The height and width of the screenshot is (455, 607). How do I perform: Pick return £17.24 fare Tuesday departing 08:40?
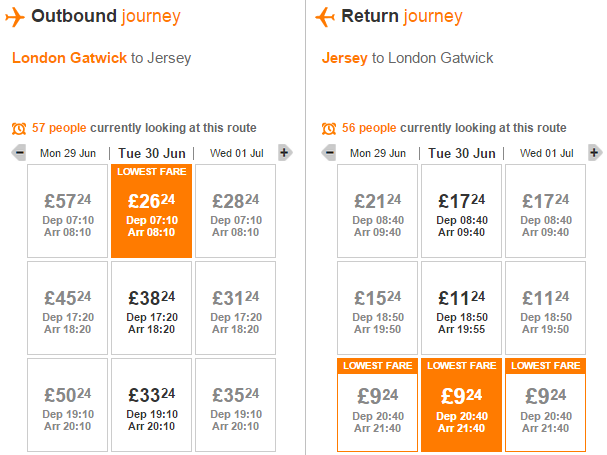(461, 211)
